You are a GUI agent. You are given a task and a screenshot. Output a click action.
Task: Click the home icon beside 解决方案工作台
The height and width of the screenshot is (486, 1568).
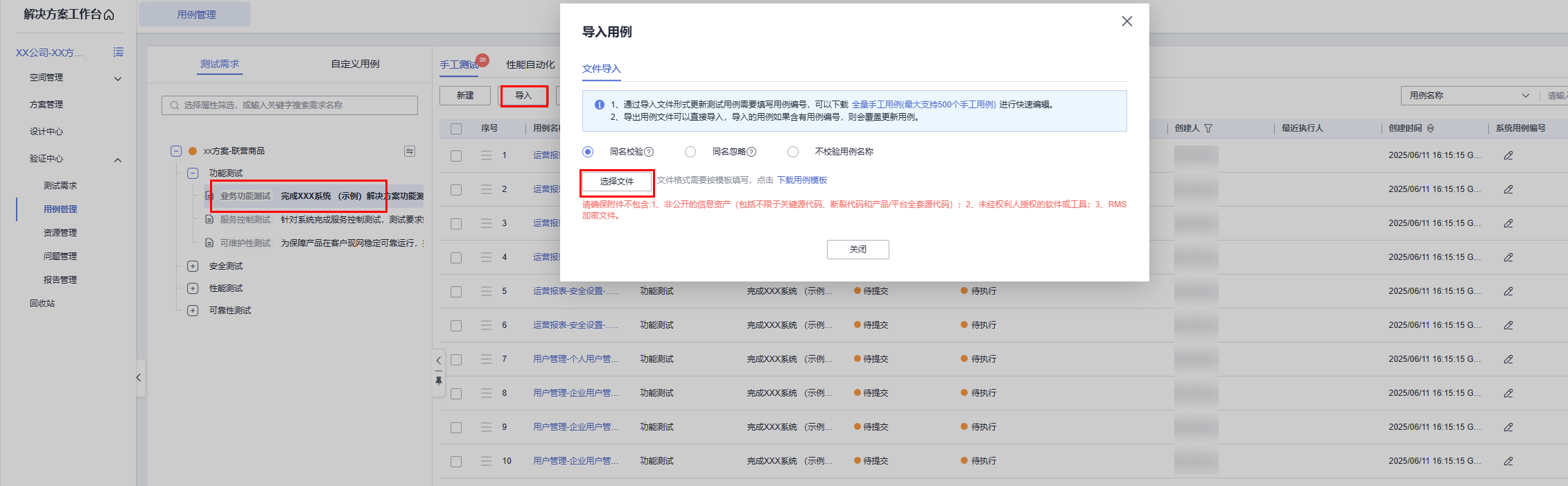pyautogui.click(x=109, y=15)
